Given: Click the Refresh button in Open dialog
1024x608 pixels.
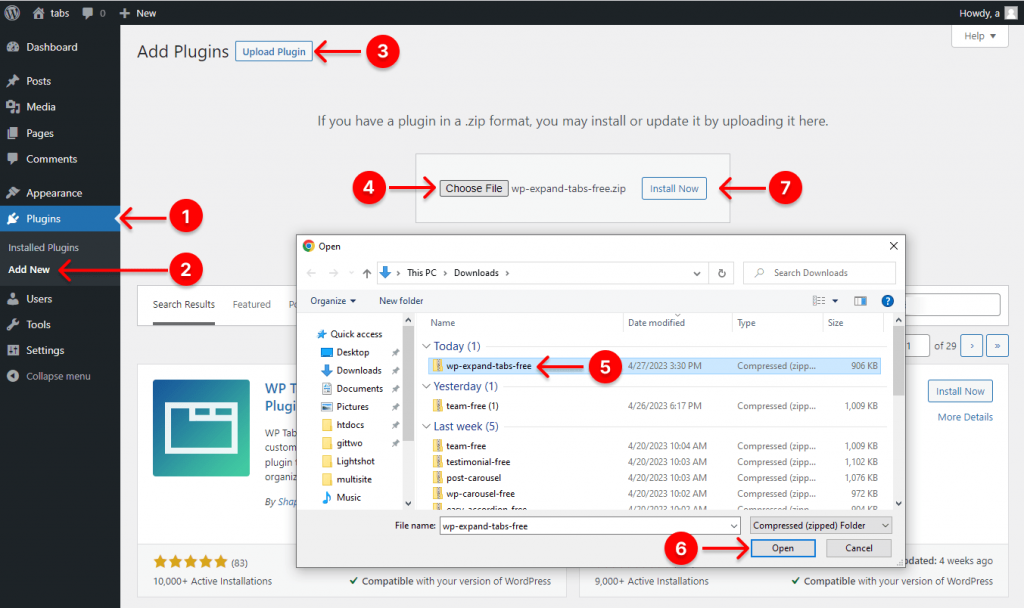Looking at the screenshot, I should point(722,273).
